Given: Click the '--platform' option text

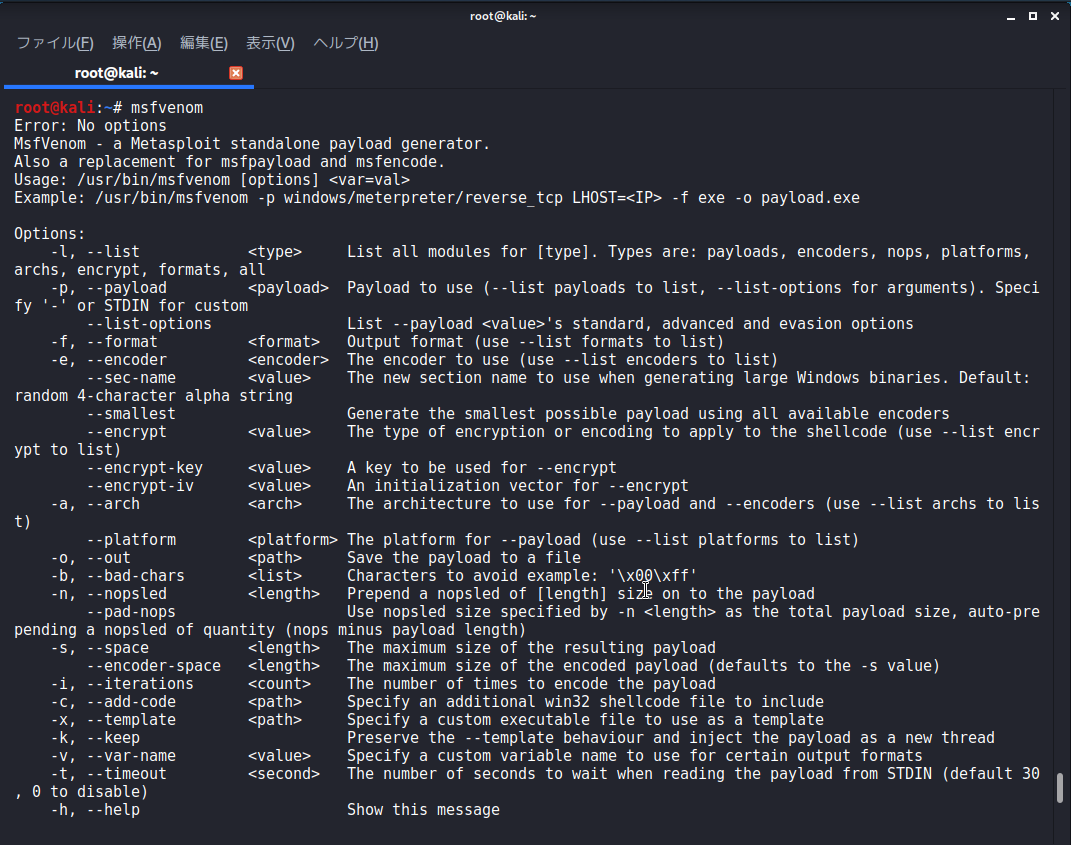Looking at the screenshot, I should [131, 540].
